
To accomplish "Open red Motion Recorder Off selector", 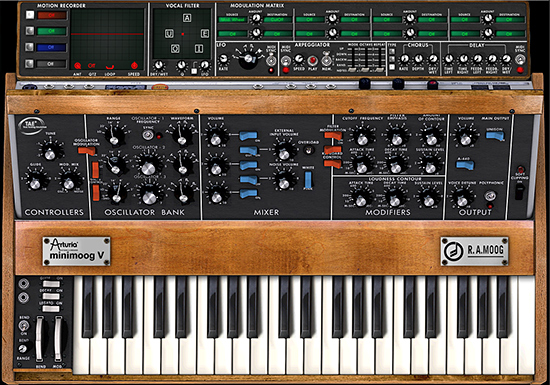I will pyautogui.click(x=52, y=15).
